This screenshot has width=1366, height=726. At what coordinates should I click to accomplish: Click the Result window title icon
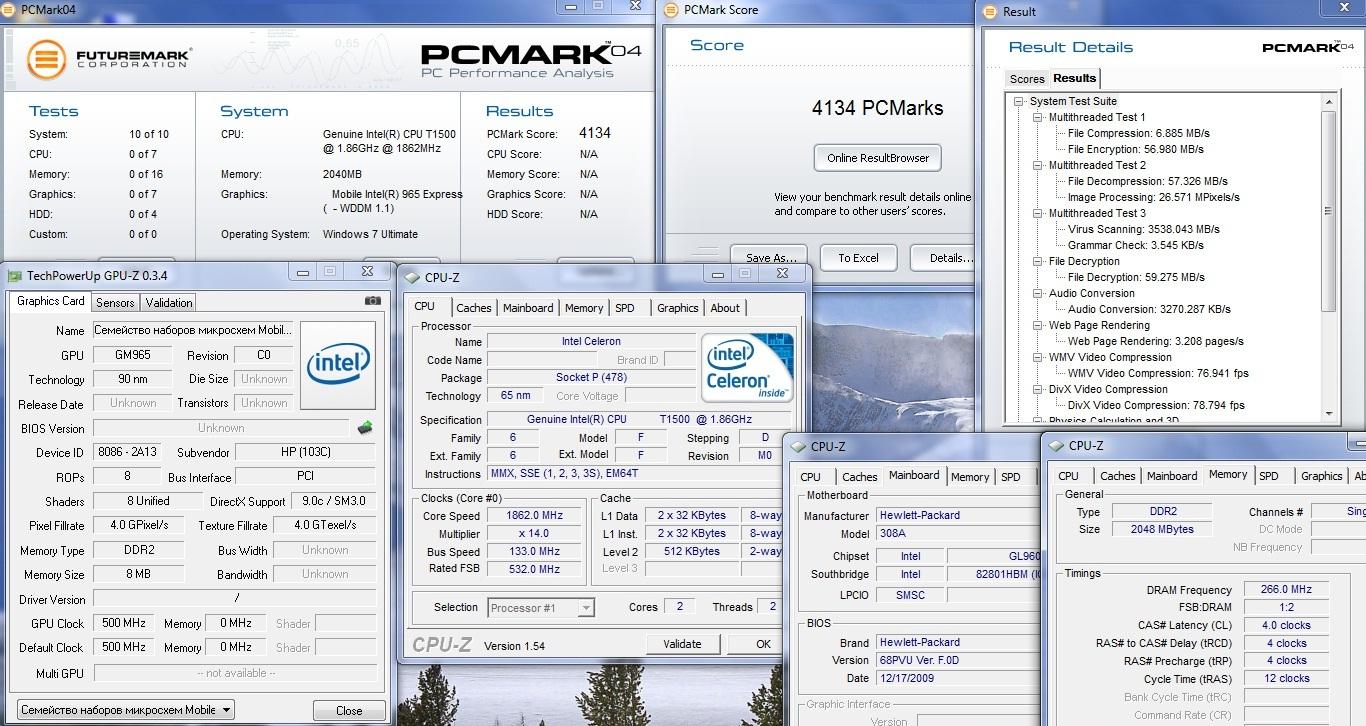click(x=990, y=12)
